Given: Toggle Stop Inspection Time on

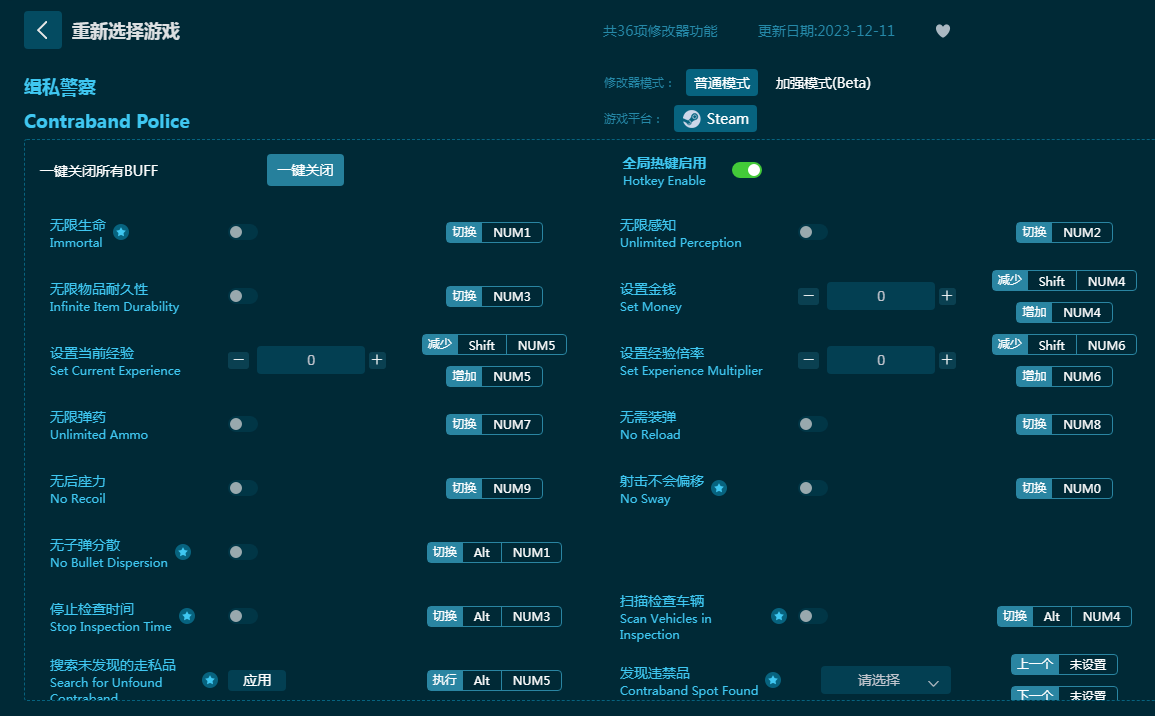Looking at the screenshot, I should click(242, 616).
